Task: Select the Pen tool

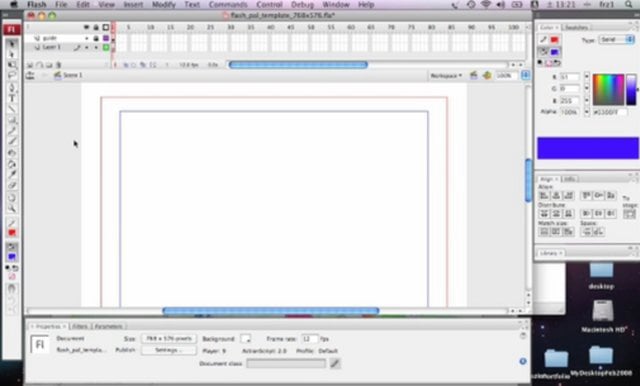Action: (12, 88)
